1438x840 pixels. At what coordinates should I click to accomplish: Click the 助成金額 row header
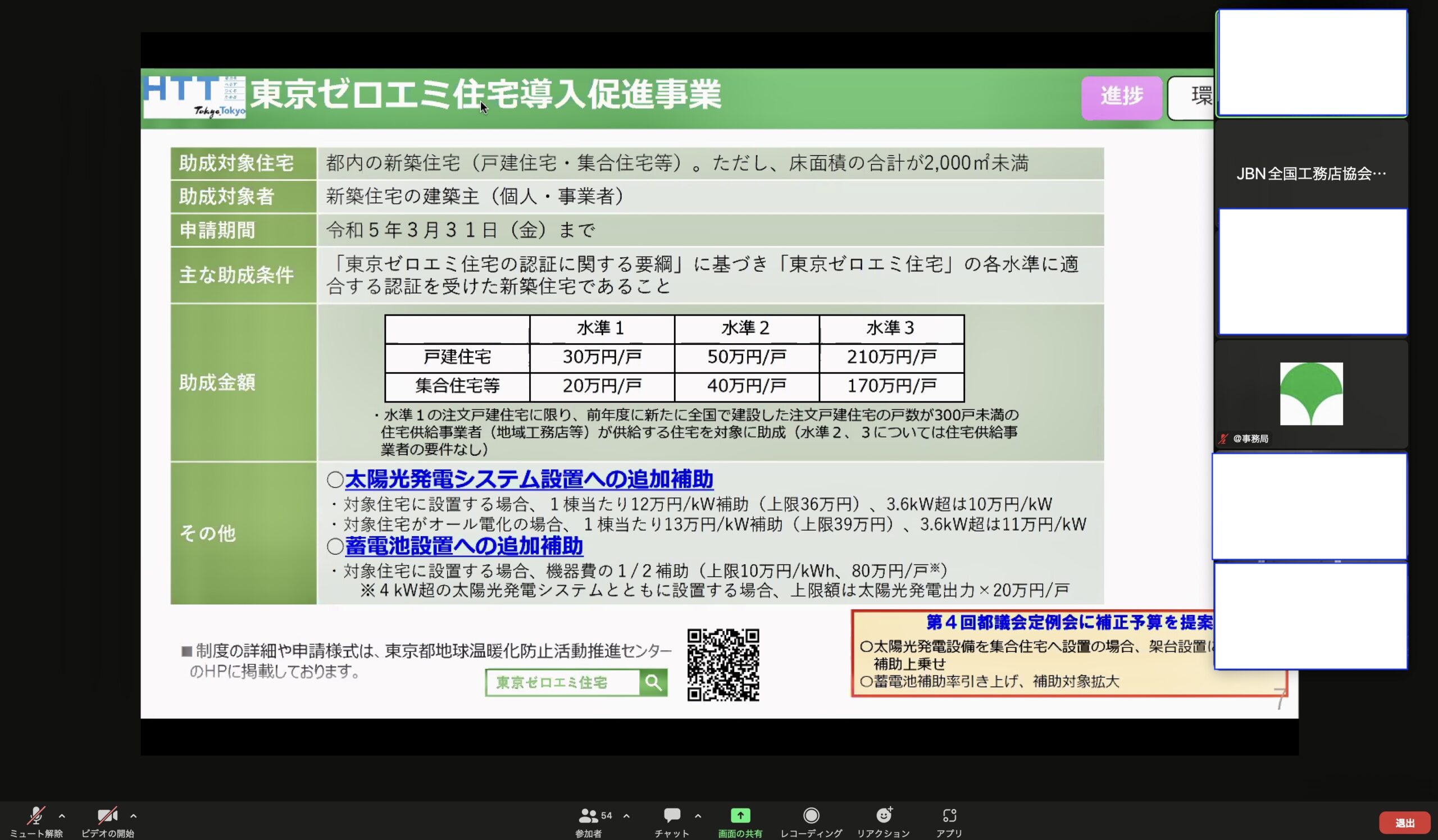coord(244,382)
